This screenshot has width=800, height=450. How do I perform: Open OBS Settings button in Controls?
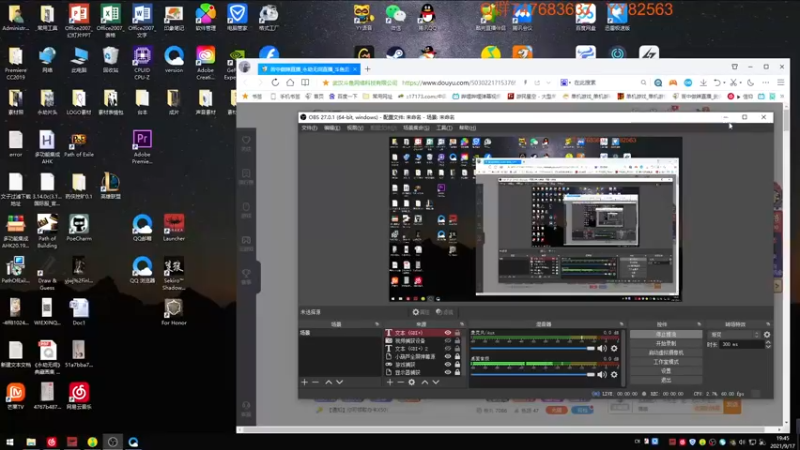point(666,371)
